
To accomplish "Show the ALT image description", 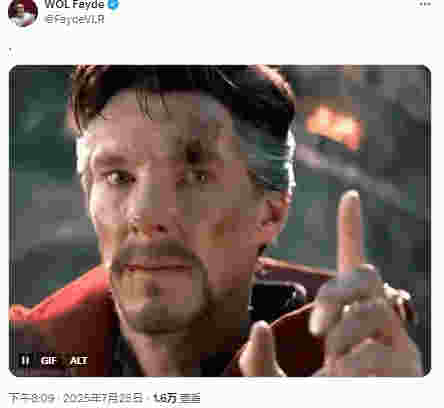I will (79, 361).
